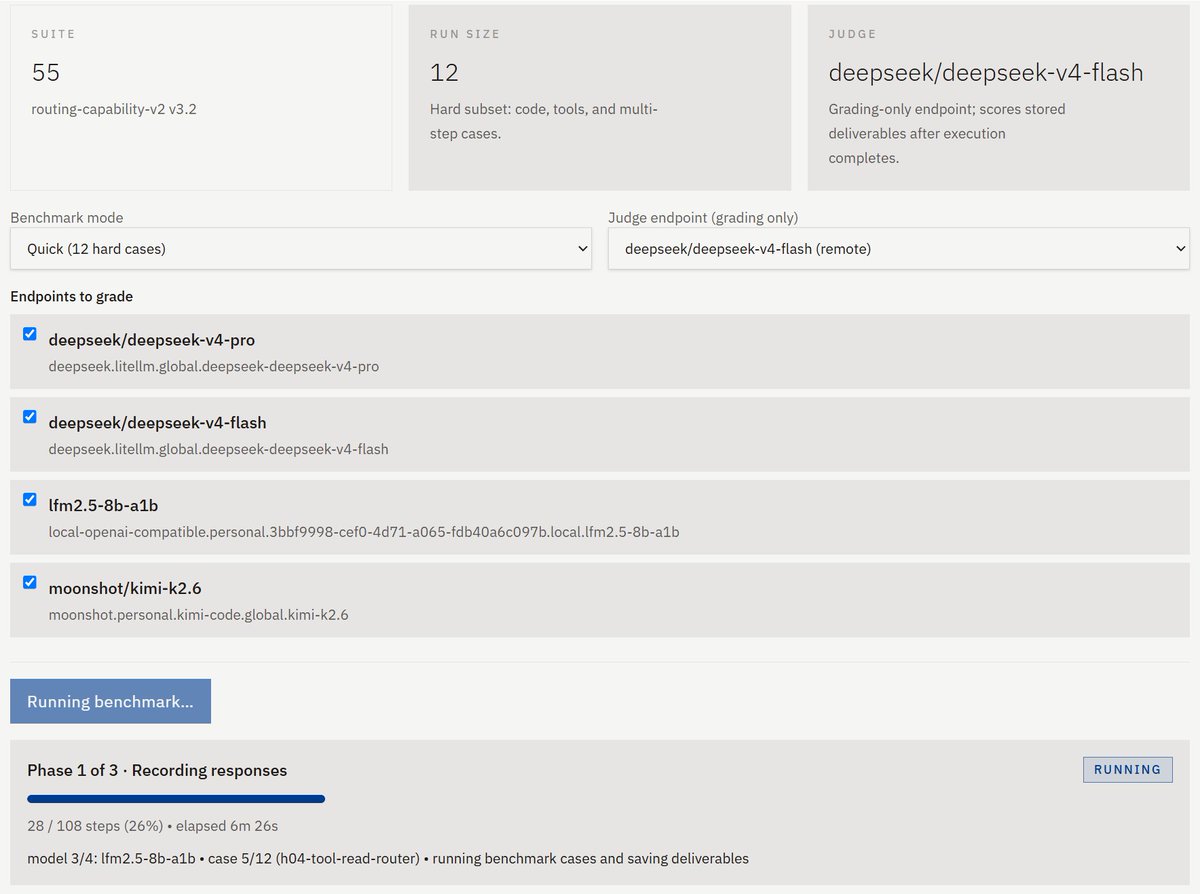This screenshot has width=1200, height=894.
Task: Toggle the deepseek/deepseek-v4-pro endpoint checkbox
Action: click(30, 334)
